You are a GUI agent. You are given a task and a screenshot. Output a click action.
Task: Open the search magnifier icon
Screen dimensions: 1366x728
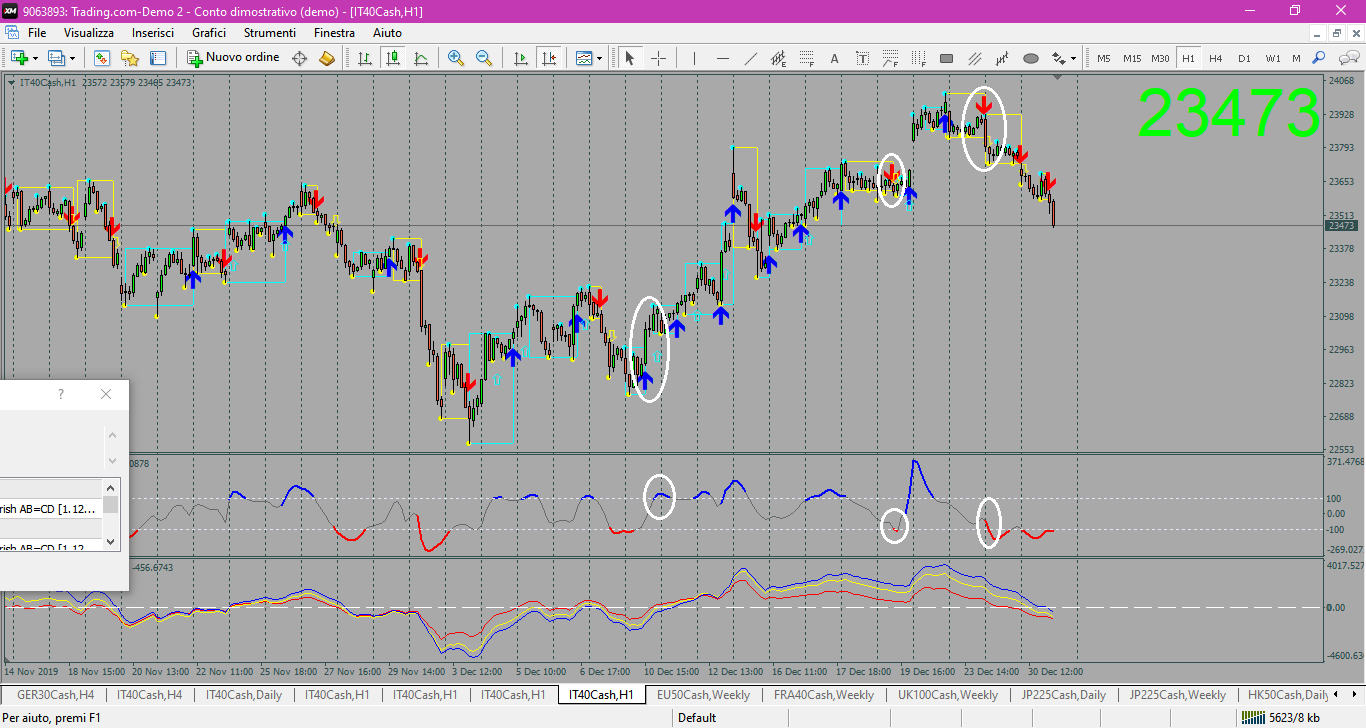(x=1319, y=58)
